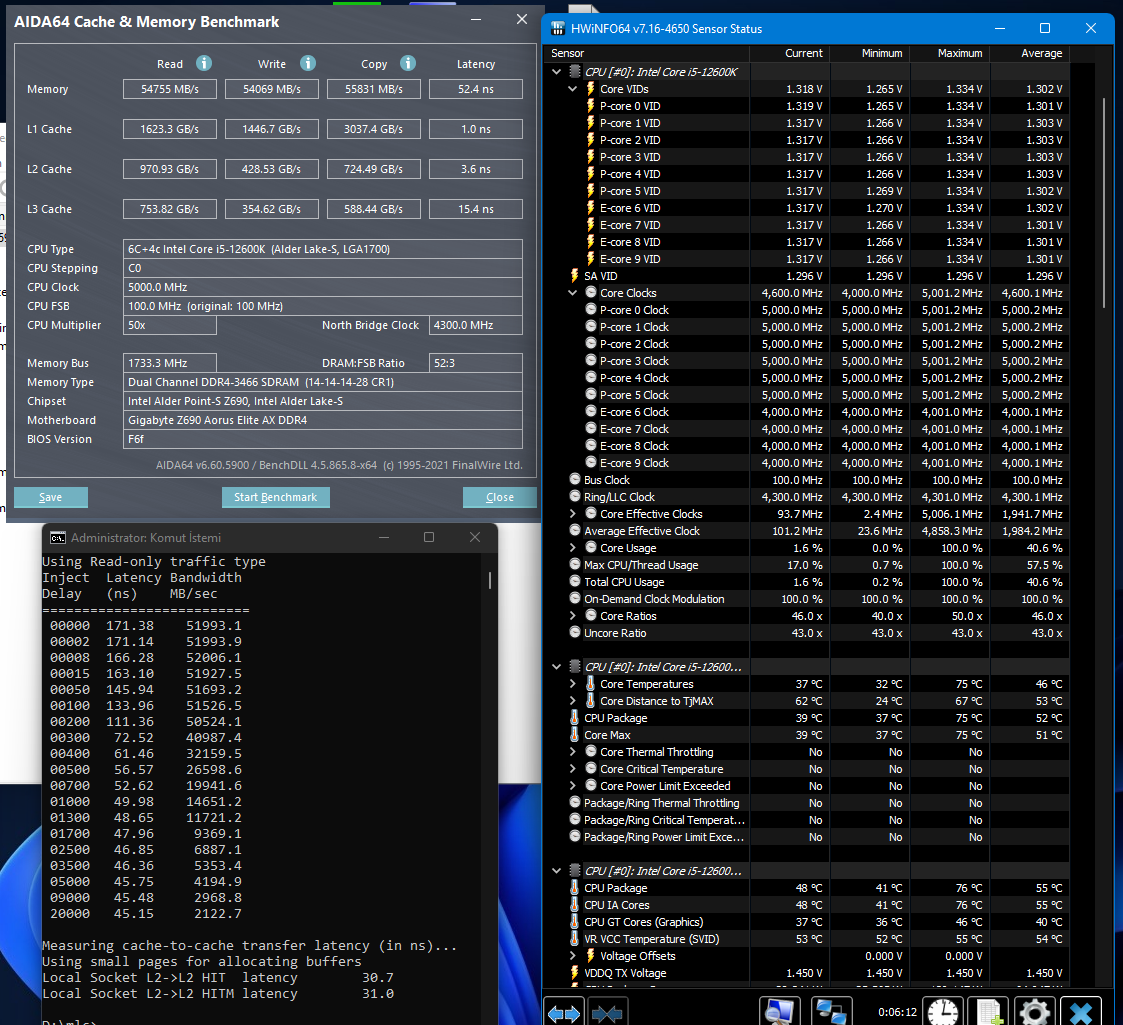The image size is (1123, 1025).
Task: Click the CPU IA Cores thermometer icon
Action: tap(574, 905)
